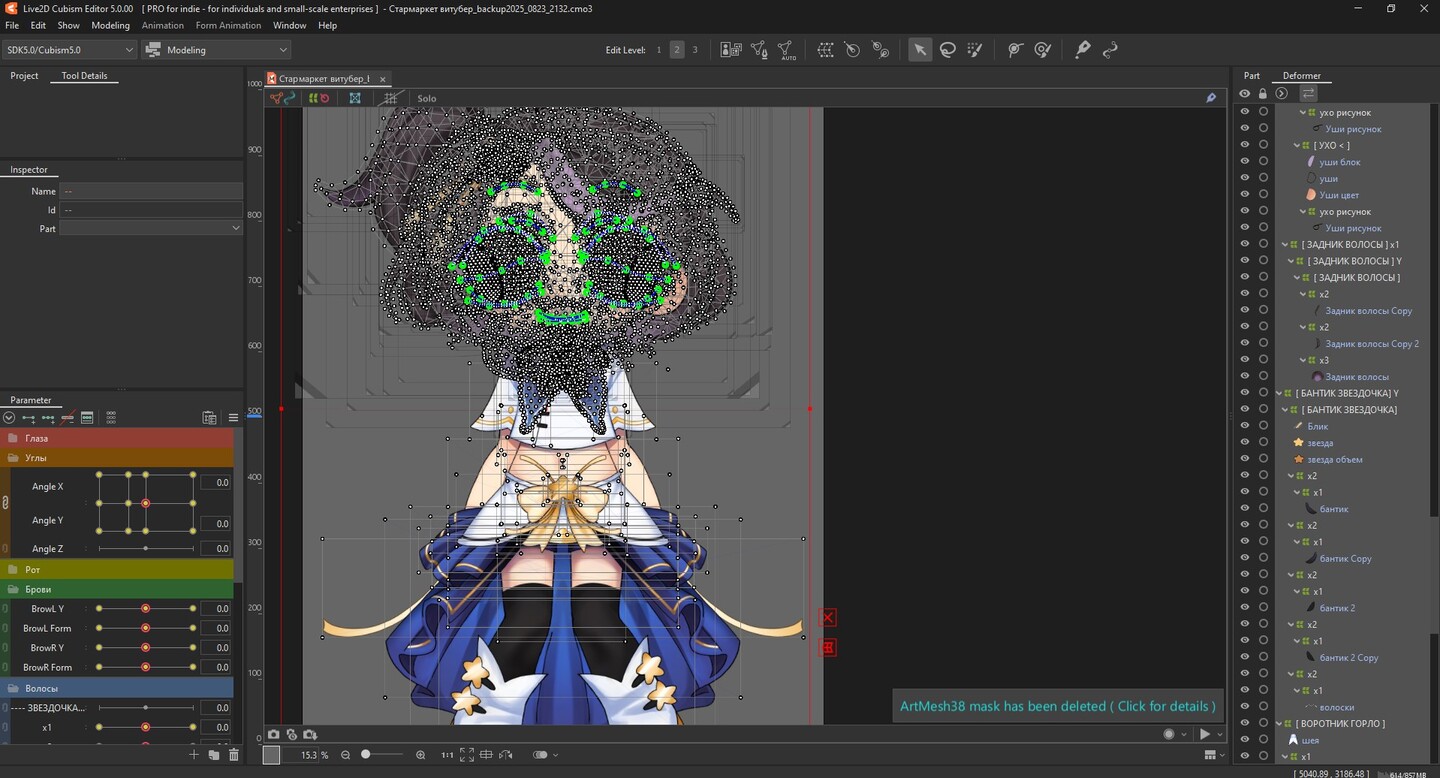Start manual mesh edit tool
Screen dimensions: 1440x778
[x=759, y=49]
